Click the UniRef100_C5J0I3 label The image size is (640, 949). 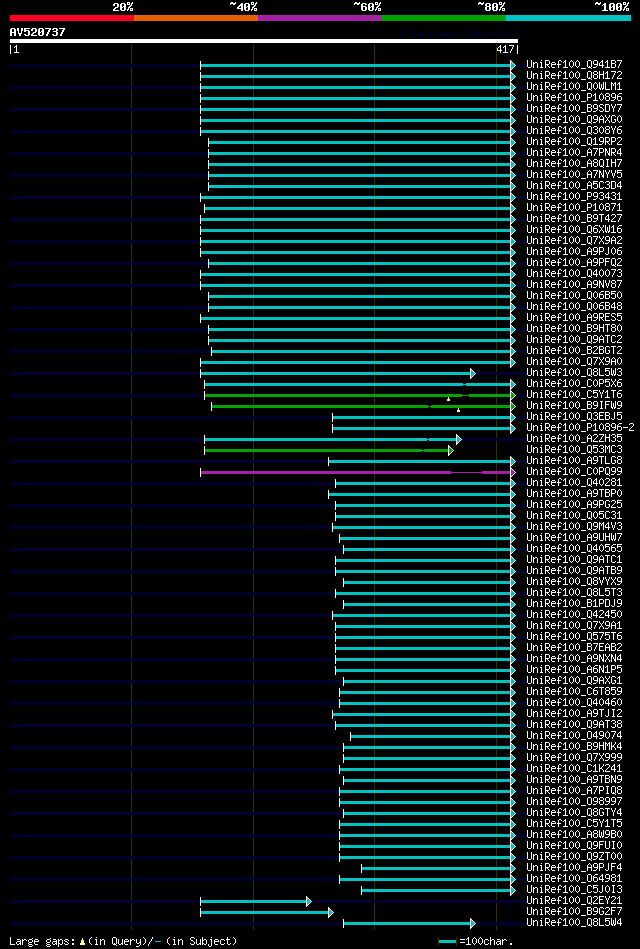(574, 890)
